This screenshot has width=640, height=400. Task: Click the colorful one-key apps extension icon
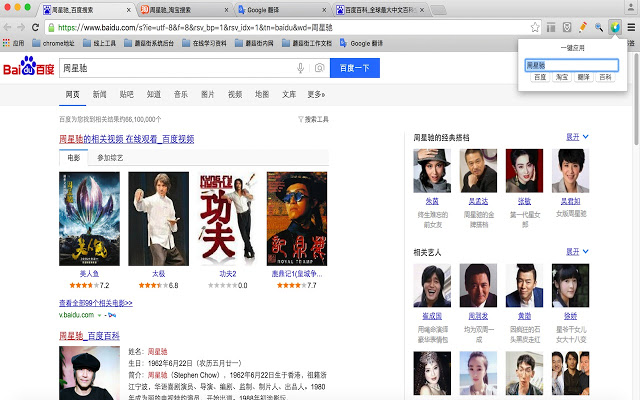click(x=615, y=27)
